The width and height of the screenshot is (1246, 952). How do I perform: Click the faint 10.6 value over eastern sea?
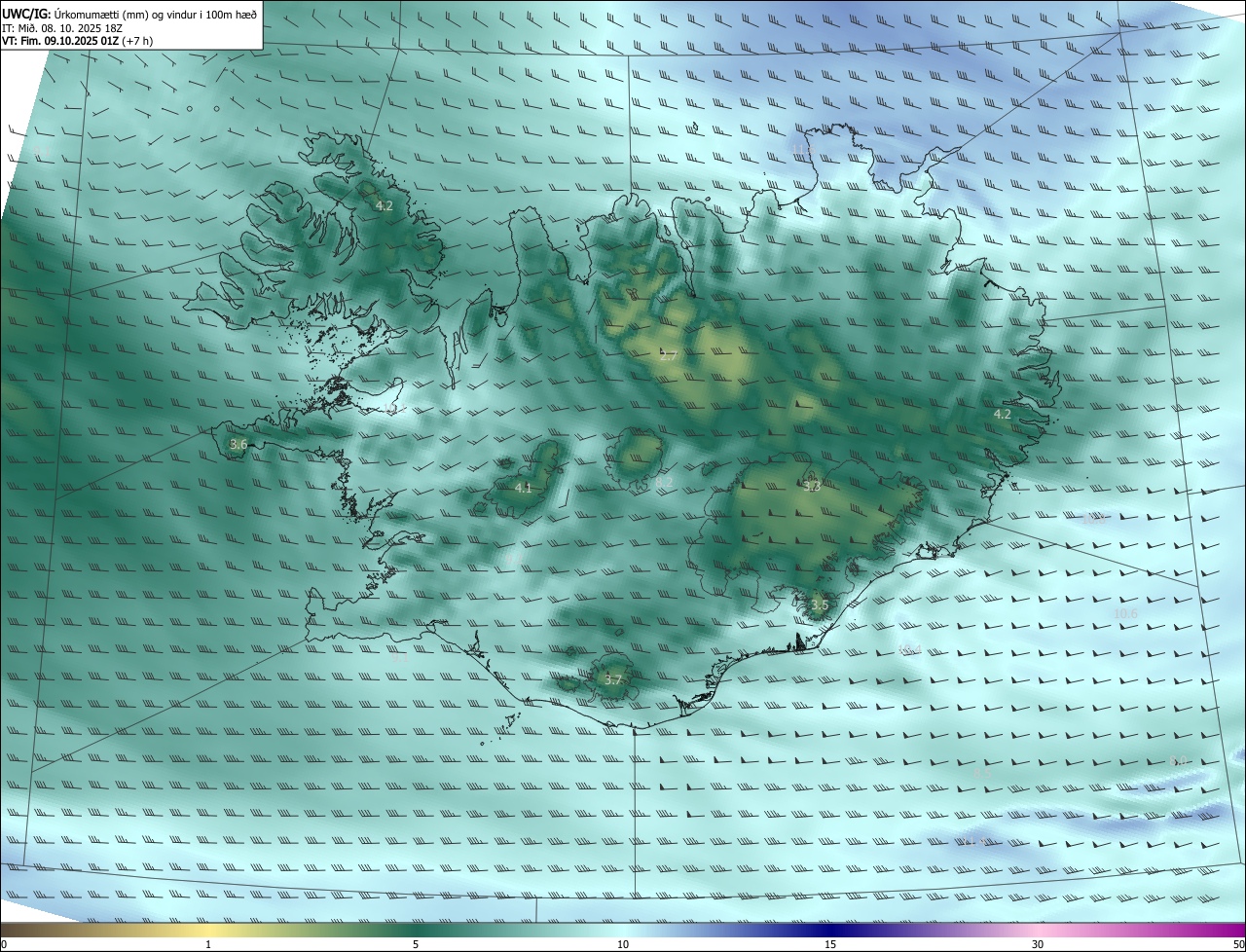(1125, 613)
